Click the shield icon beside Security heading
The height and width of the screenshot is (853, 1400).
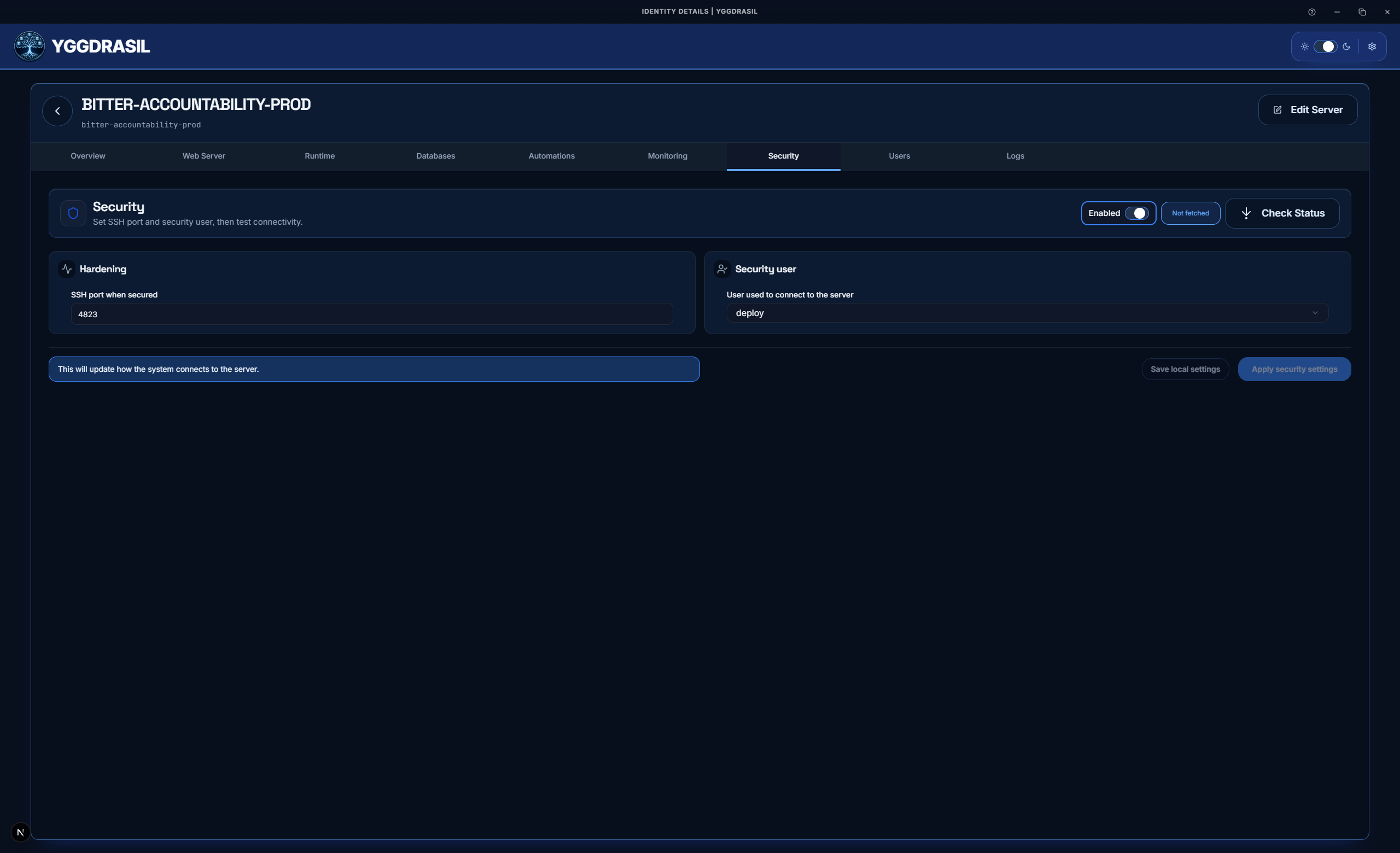tap(73, 213)
